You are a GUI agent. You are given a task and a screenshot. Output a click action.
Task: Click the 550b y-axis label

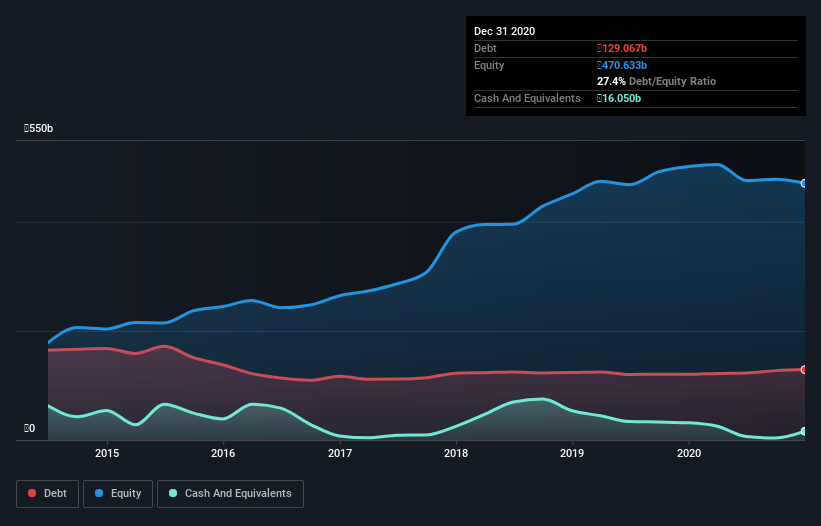click(38, 128)
